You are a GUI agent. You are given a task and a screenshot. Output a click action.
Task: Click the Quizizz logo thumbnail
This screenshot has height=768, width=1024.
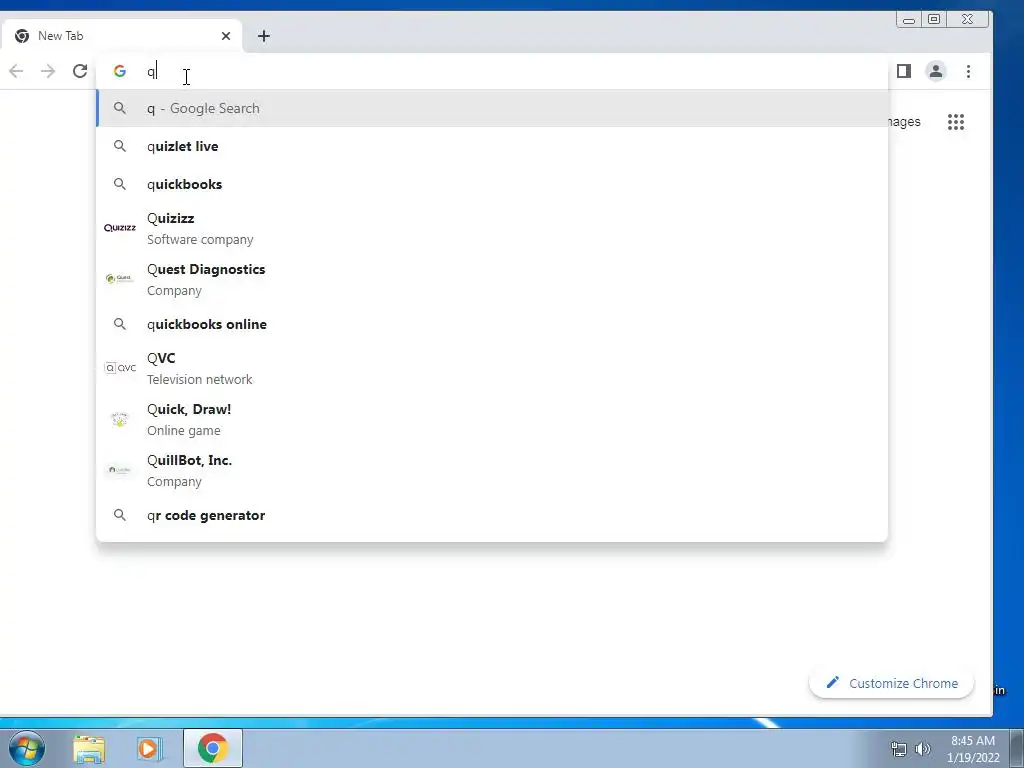(x=120, y=228)
